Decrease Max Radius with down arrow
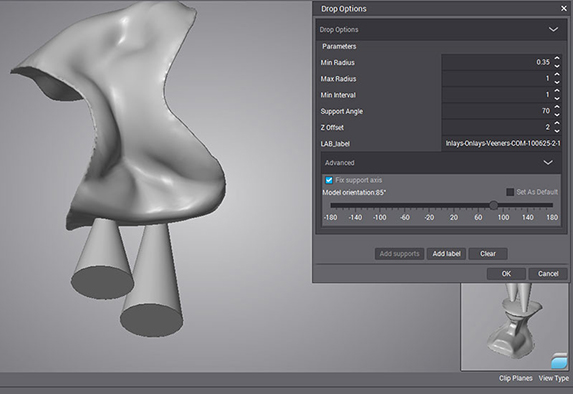This screenshot has height=394, width=573. [557, 82]
